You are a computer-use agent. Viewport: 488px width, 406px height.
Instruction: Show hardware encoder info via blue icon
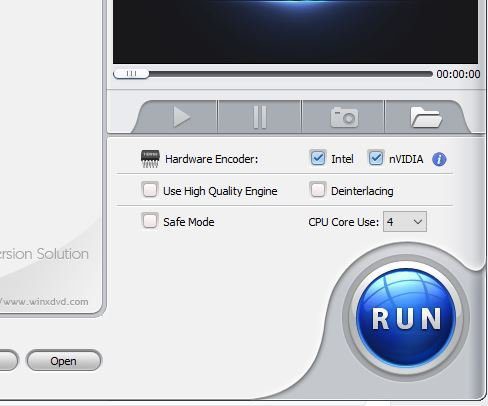439,159
